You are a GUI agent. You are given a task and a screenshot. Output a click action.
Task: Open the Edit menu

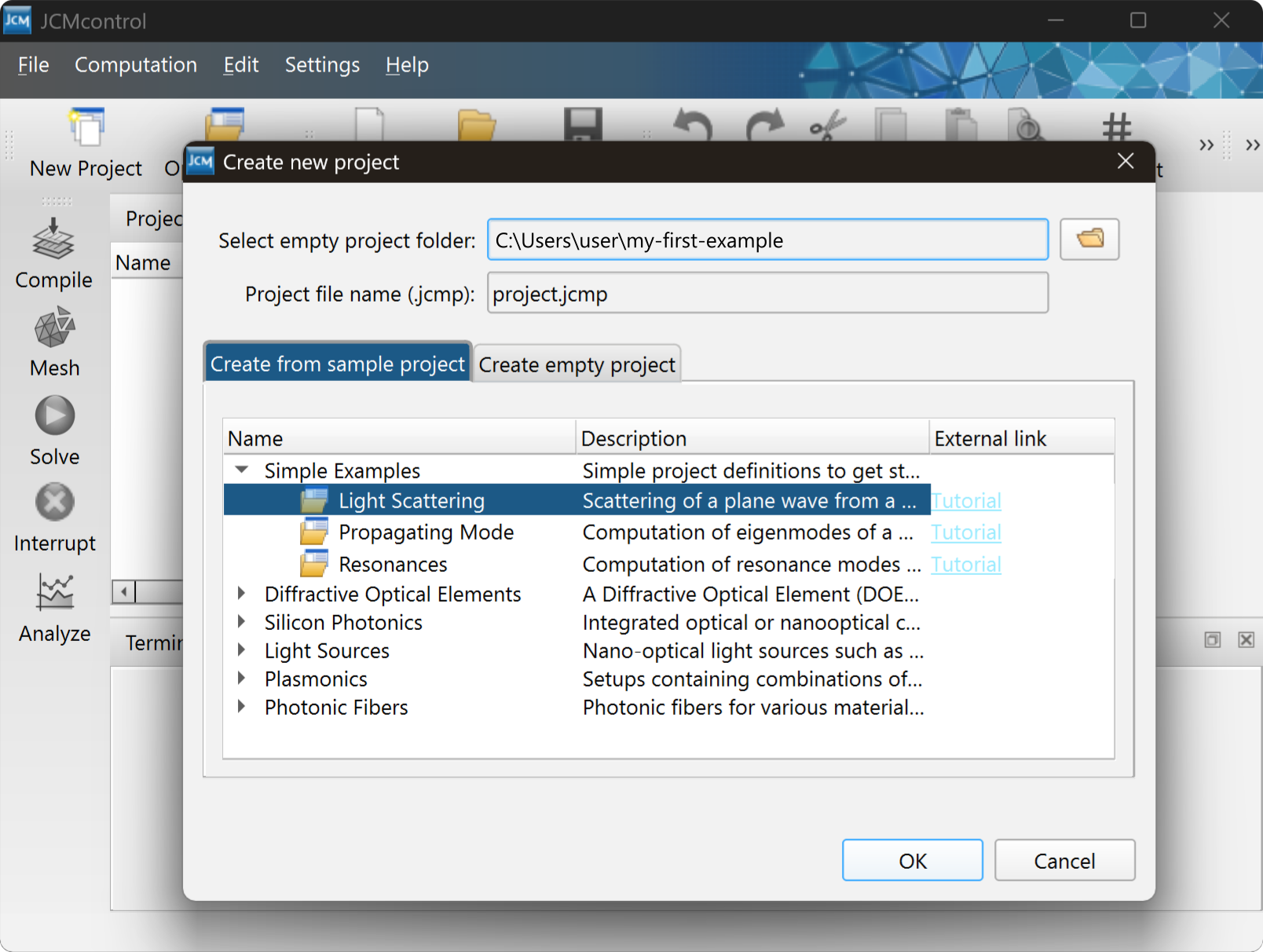click(241, 65)
